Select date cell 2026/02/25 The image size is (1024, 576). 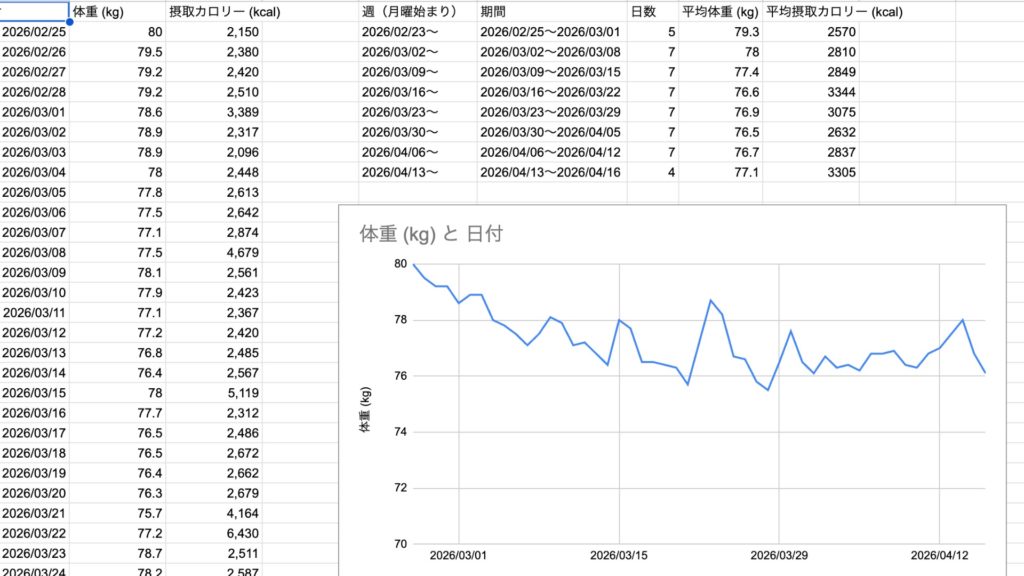(34, 32)
